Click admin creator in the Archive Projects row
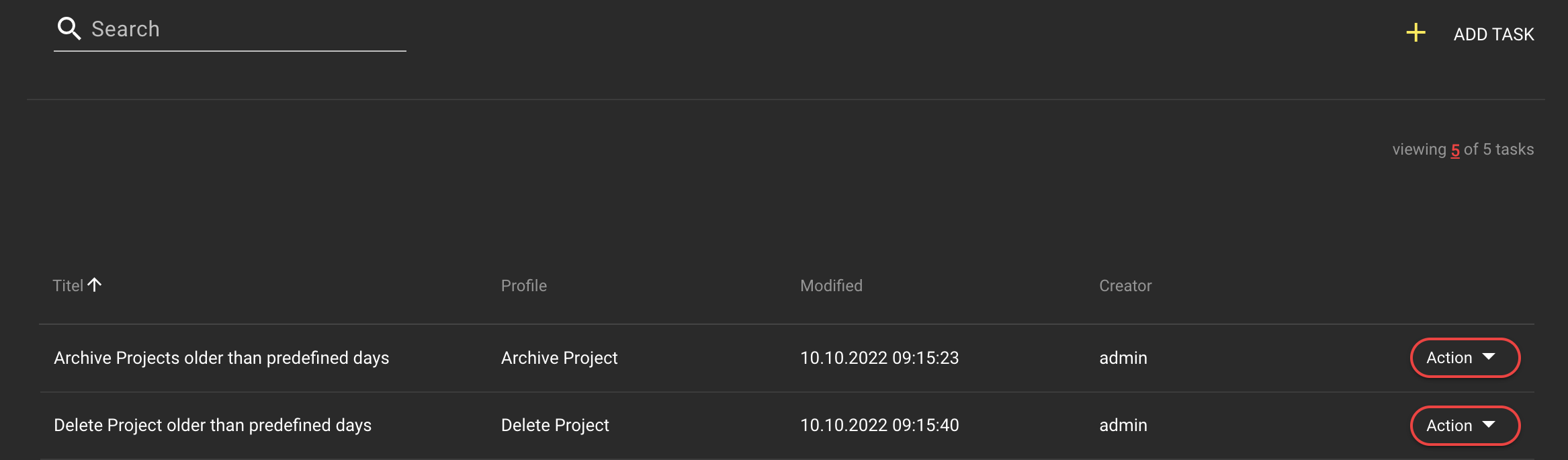Image resolution: width=1568 pixels, height=460 pixels. (1123, 358)
